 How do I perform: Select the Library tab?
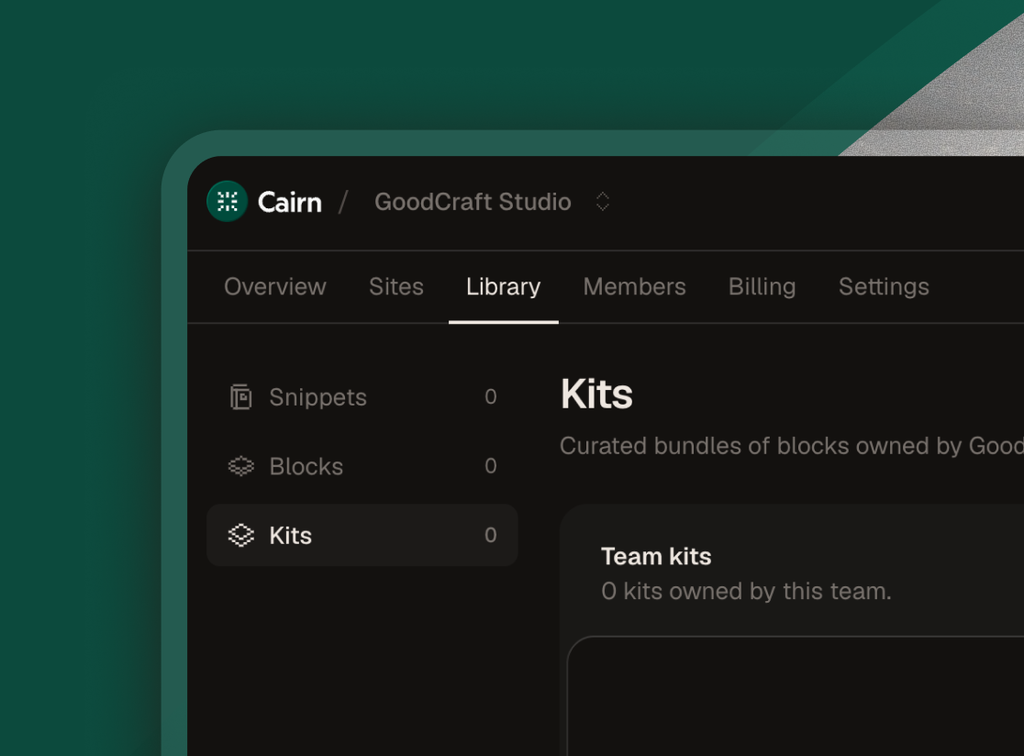(x=503, y=287)
